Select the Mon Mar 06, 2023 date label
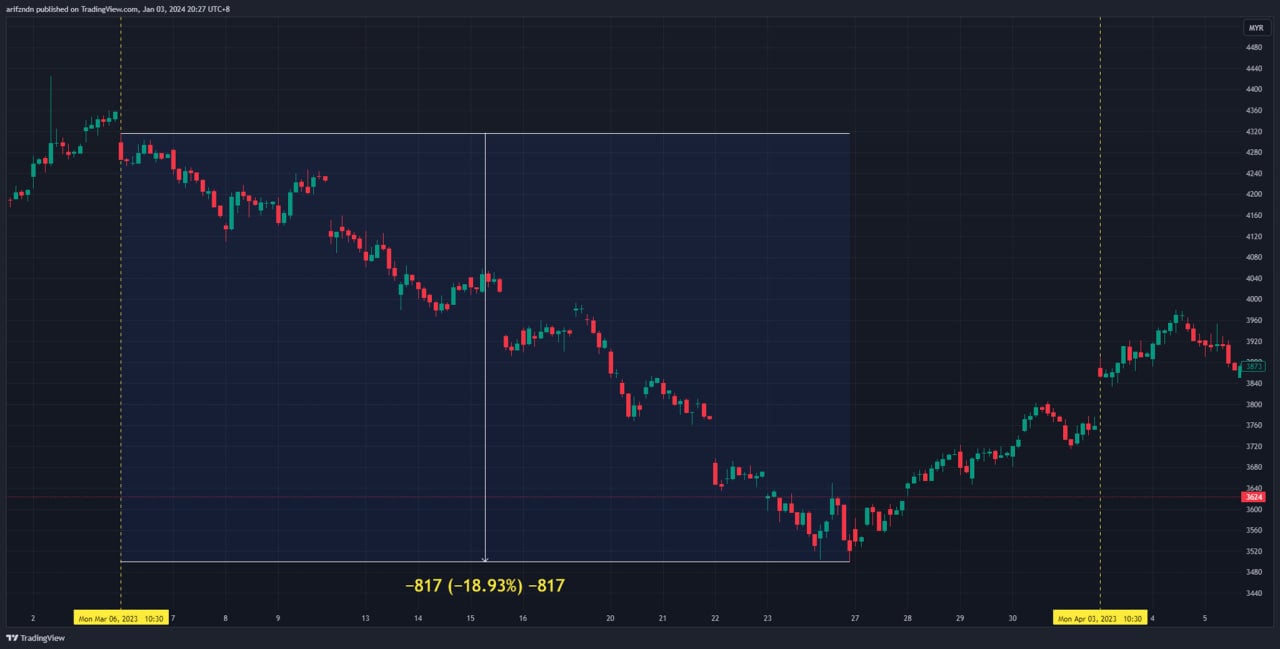 [x=121, y=618]
